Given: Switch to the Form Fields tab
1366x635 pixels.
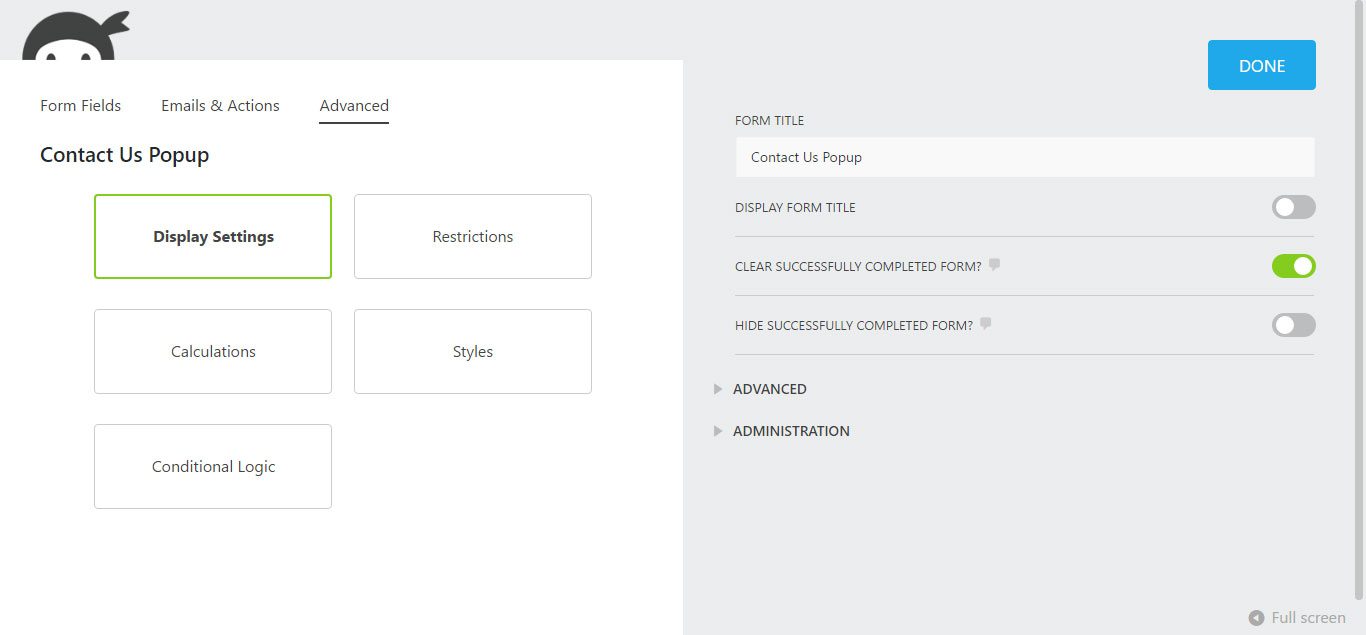Looking at the screenshot, I should click(x=80, y=105).
